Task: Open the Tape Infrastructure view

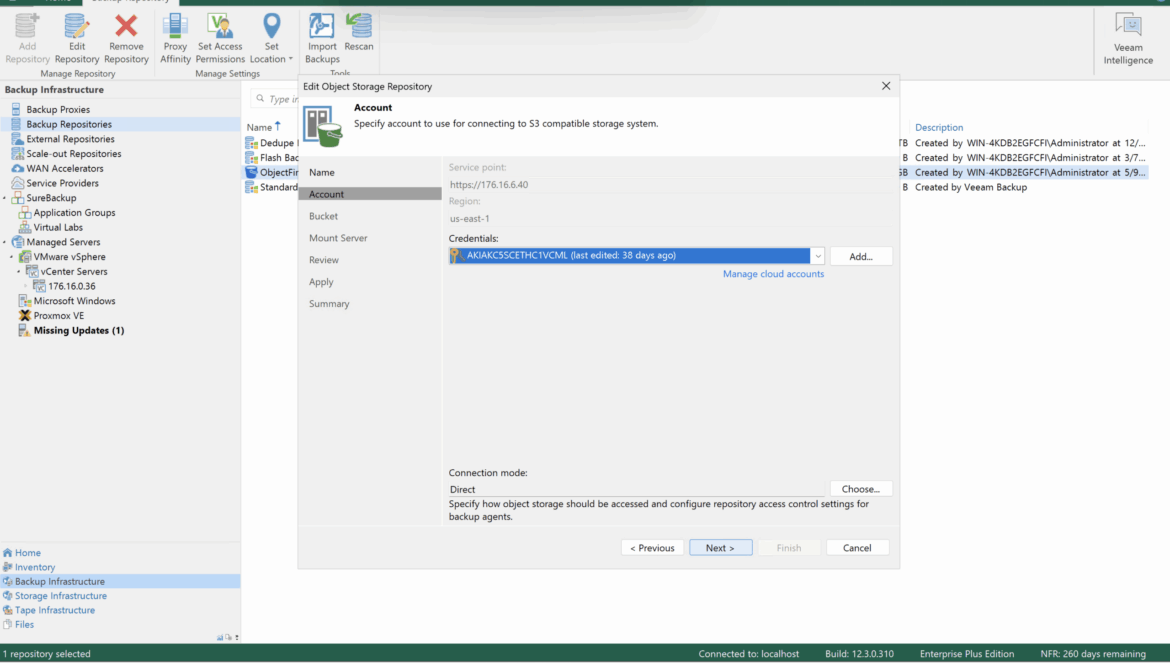Action: click(54, 610)
